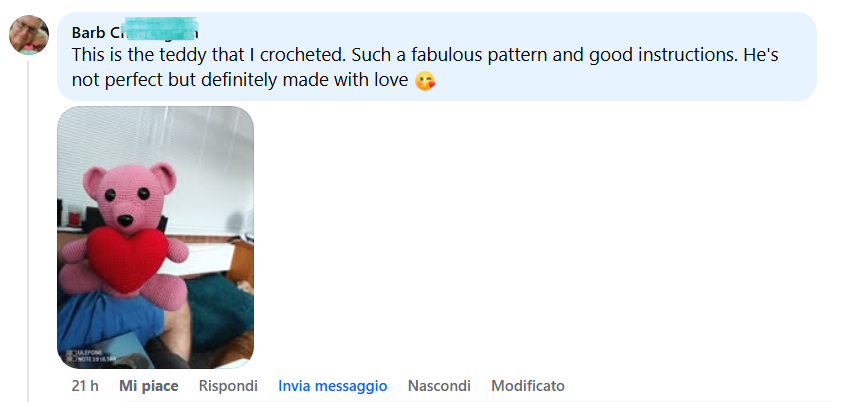View edit history via Modificato
This screenshot has height=402, width=854.
(x=528, y=385)
